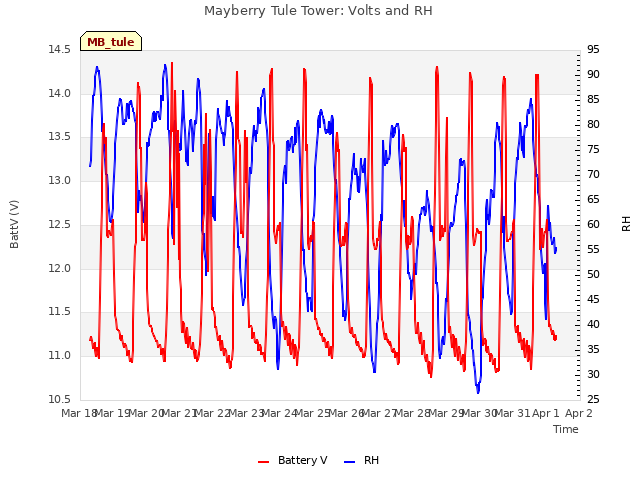Click the Mar 28 date tick label

tap(413, 413)
